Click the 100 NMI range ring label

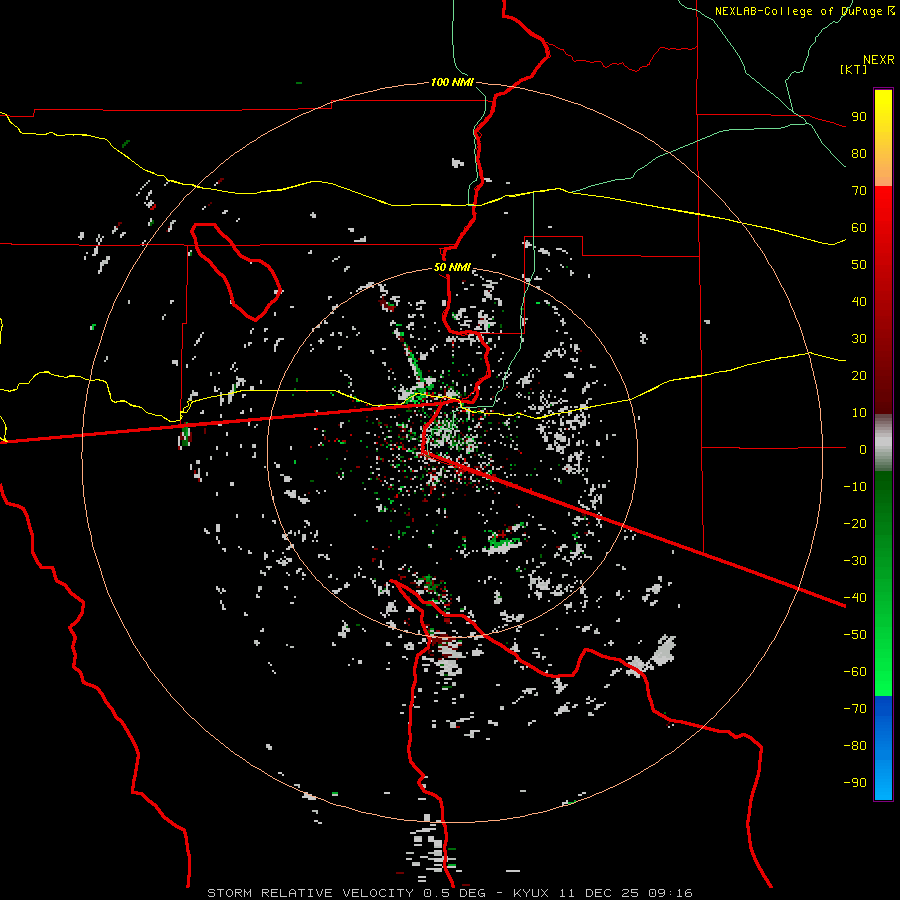coord(452,82)
